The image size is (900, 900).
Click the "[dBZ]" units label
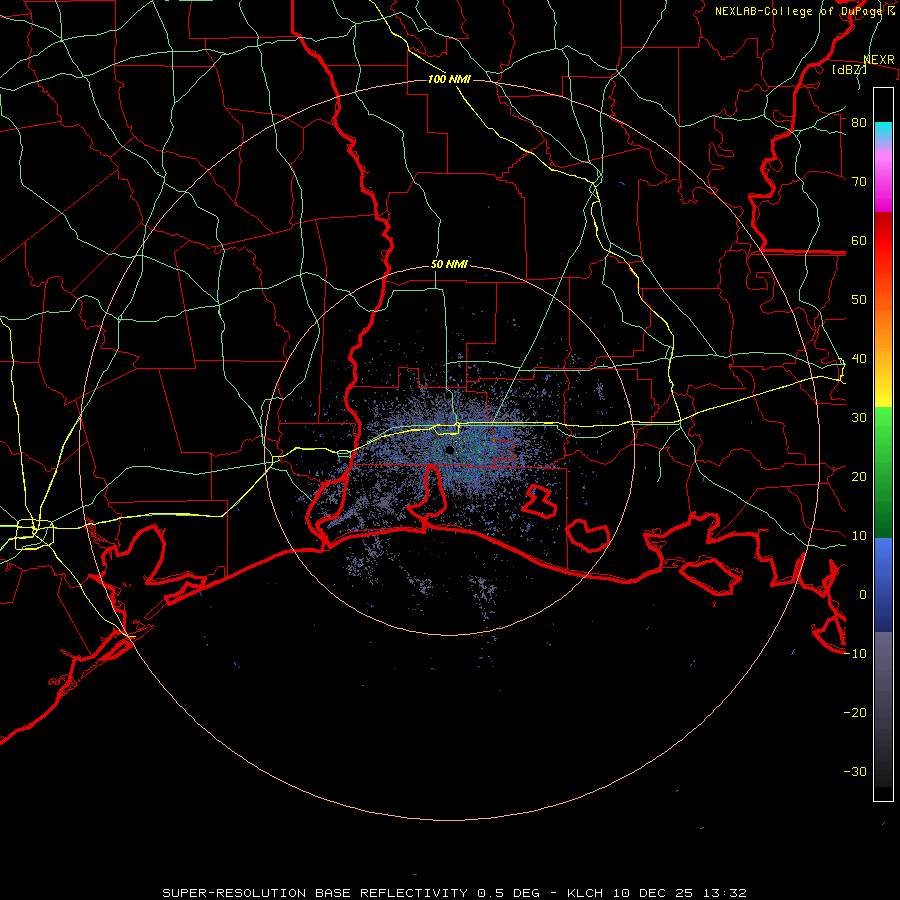(x=849, y=69)
